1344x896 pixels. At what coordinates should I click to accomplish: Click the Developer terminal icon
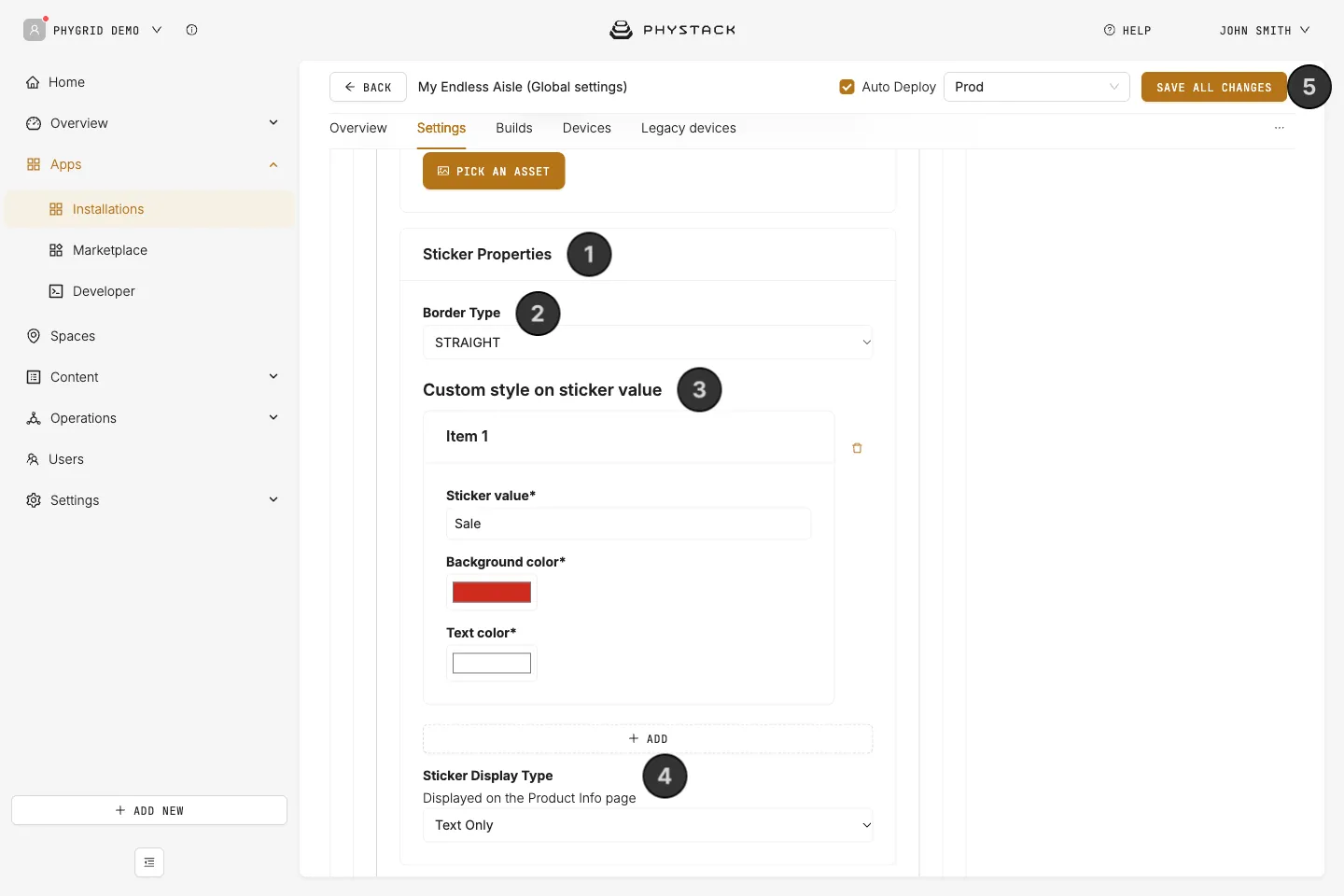56,291
